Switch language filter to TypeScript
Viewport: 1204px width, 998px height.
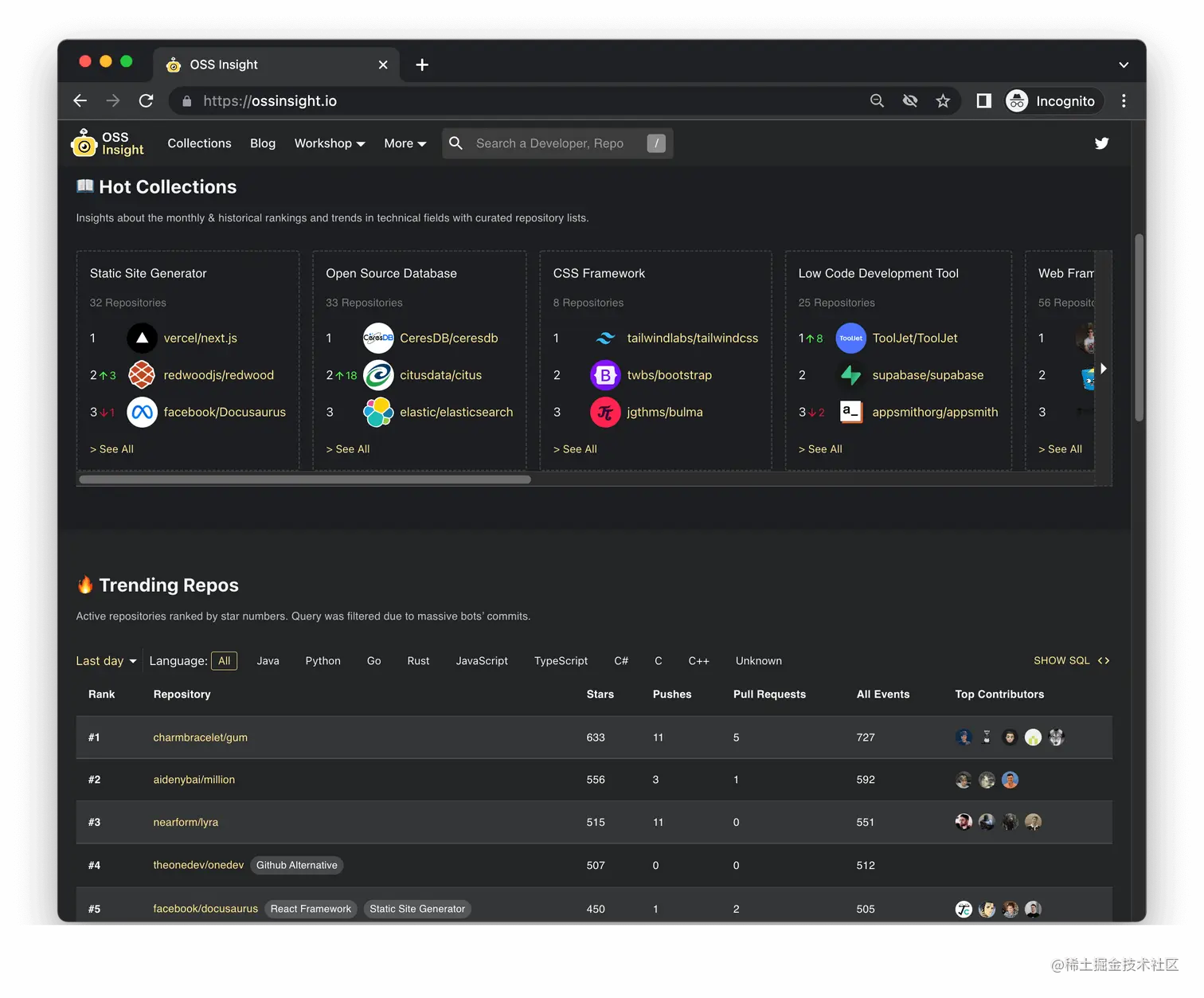point(561,660)
